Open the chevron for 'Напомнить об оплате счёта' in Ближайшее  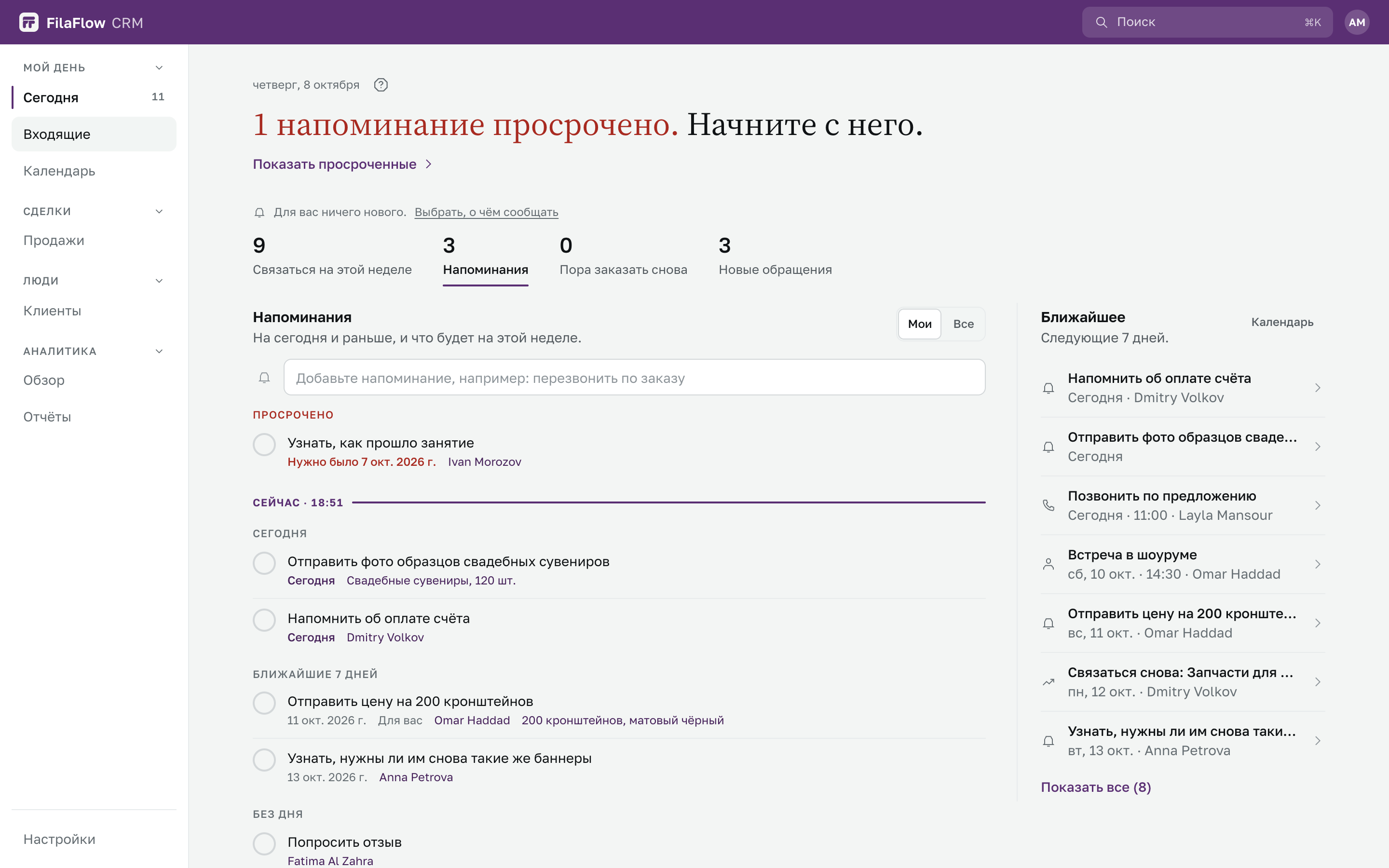pos(1317,388)
